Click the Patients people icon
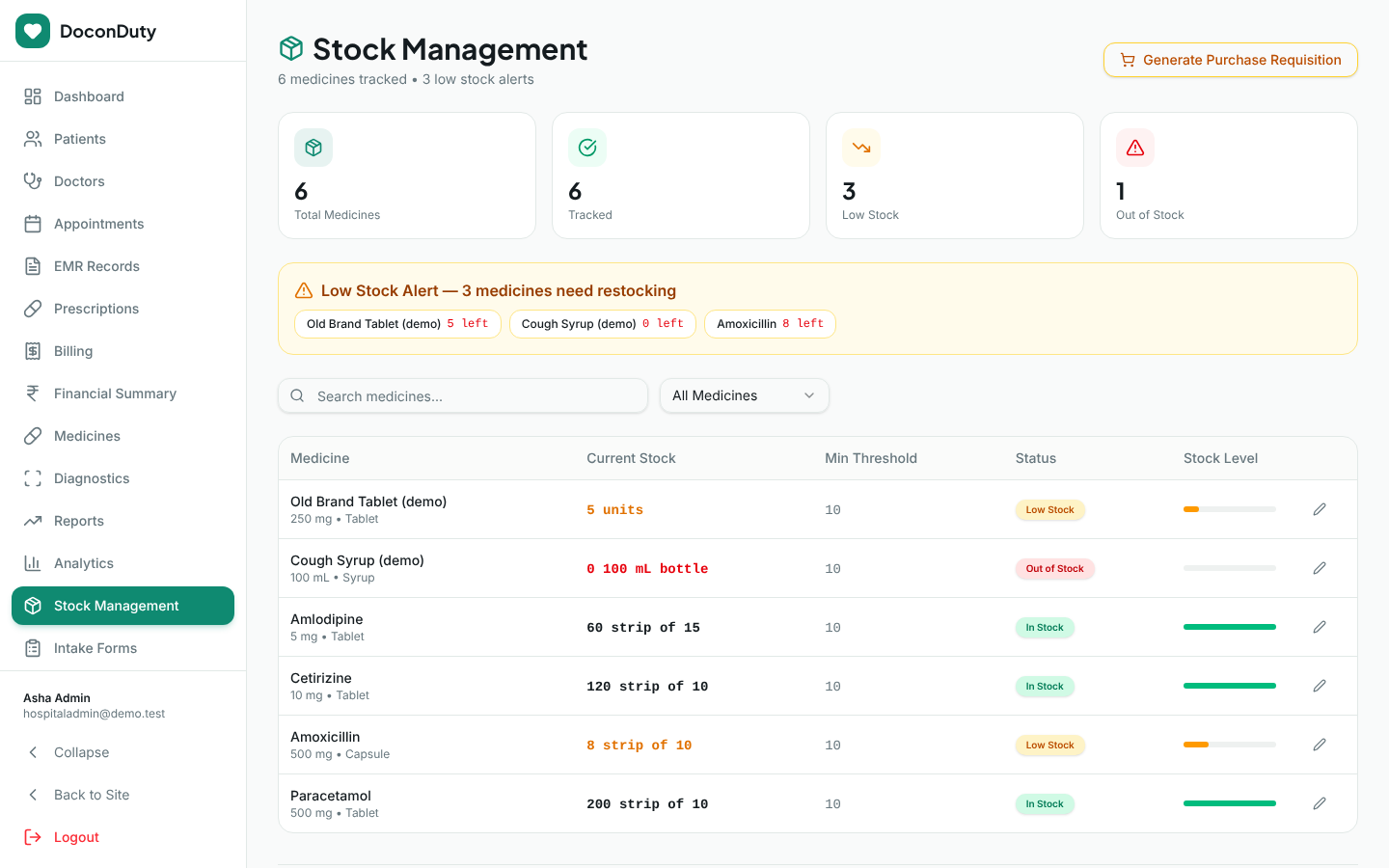The width and height of the screenshot is (1389, 868). 33,139
